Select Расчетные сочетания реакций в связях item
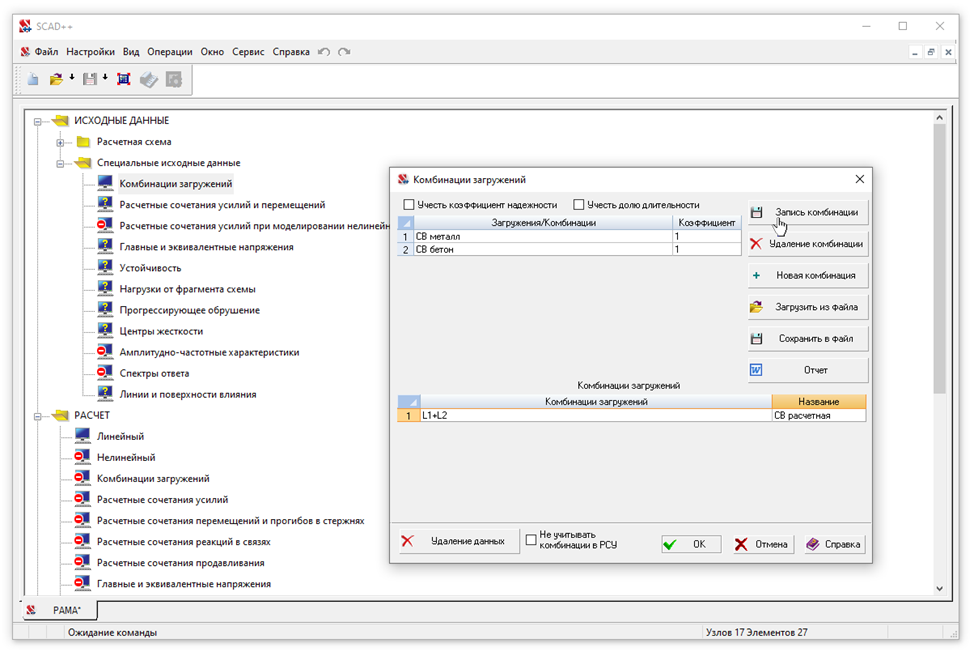The image size is (974, 652). 183,541
